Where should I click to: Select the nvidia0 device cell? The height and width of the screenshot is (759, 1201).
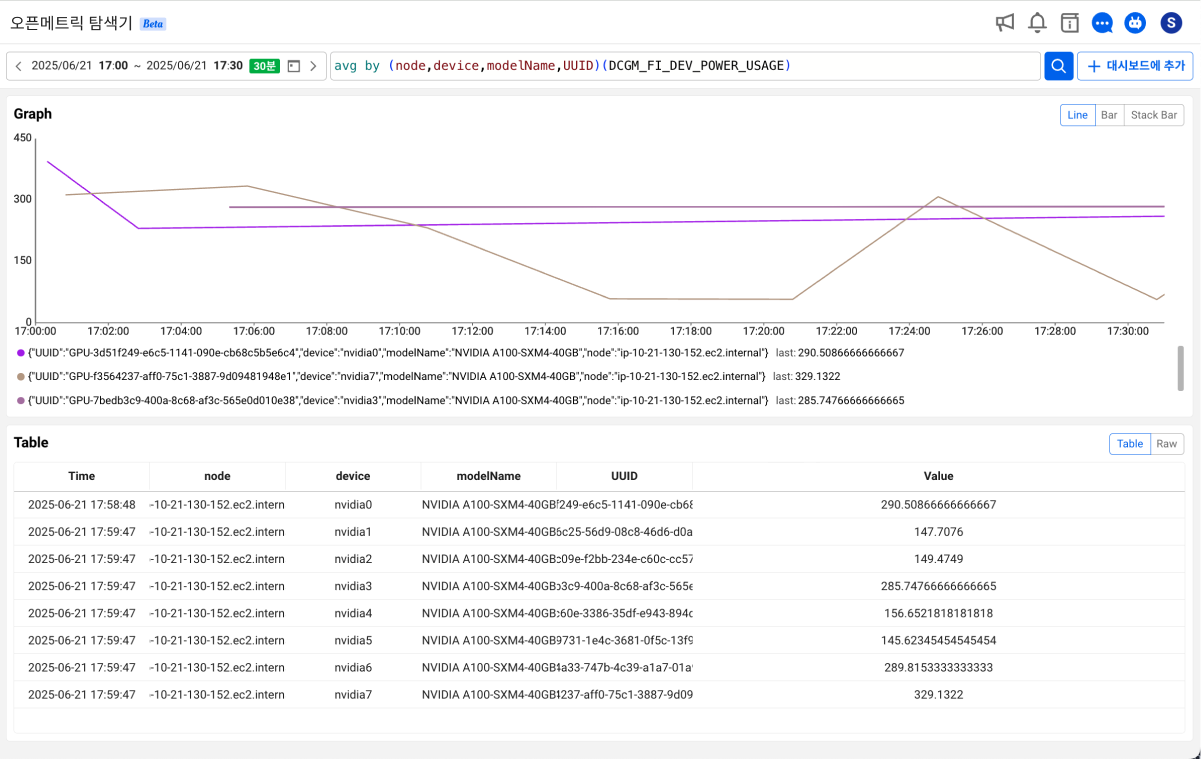[x=353, y=505]
